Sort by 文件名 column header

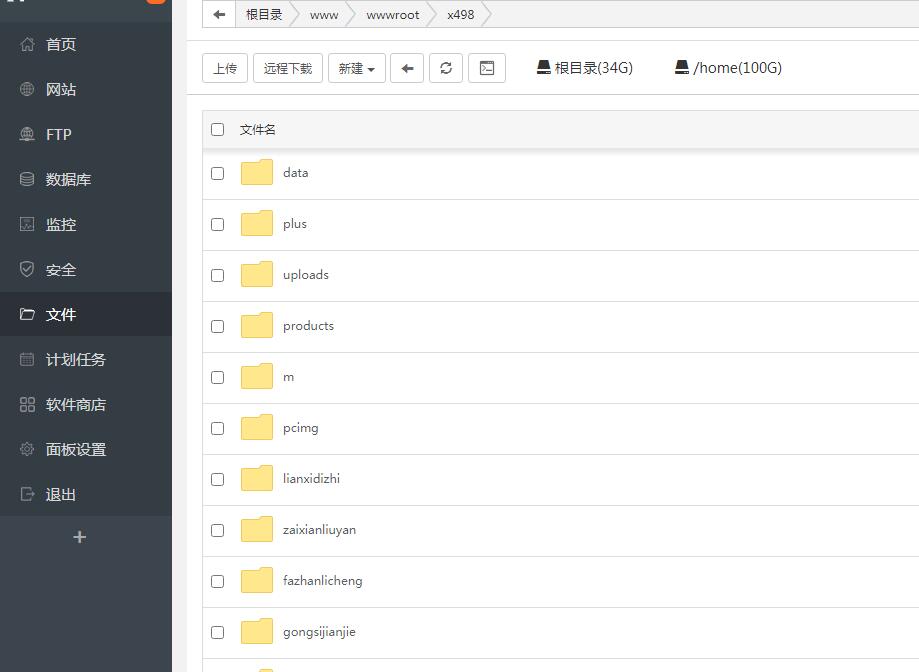[258, 130]
